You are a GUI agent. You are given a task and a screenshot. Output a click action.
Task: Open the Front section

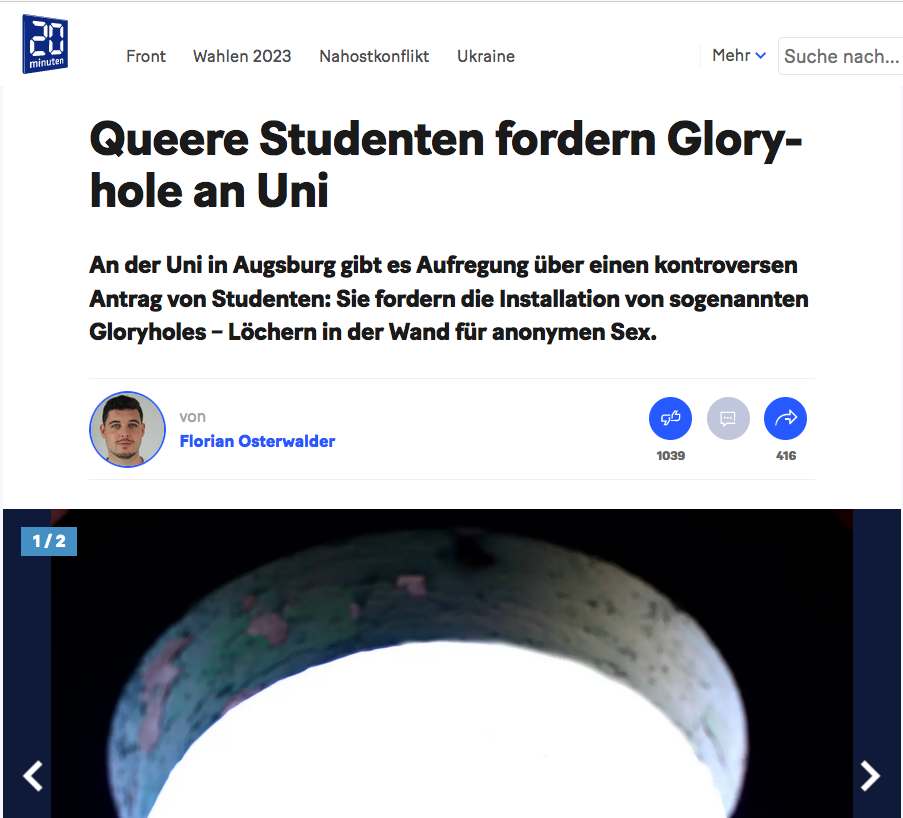click(146, 56)
